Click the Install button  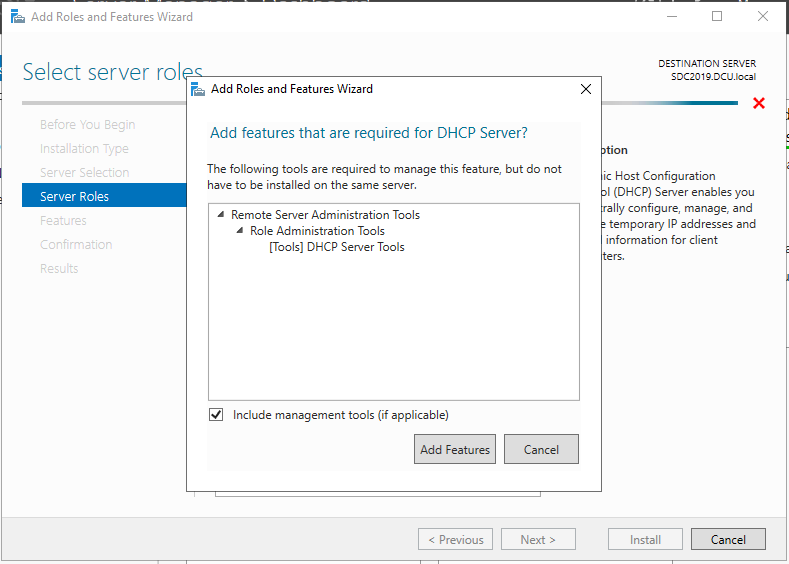coord(645,539)
